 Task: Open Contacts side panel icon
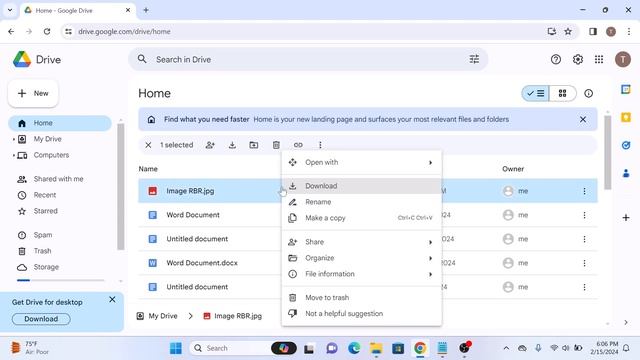[x=626, y=173]
